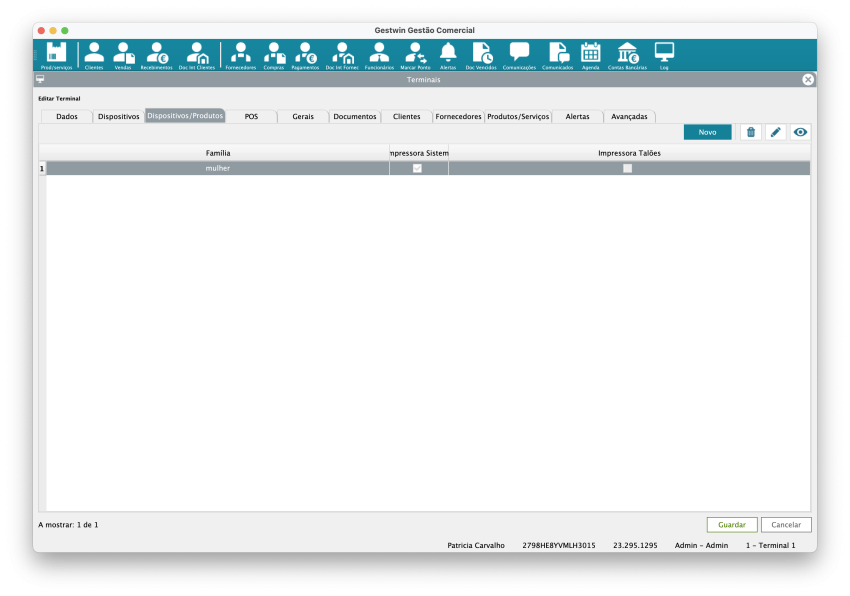Open the Avançadas tab
Image resolution: width=850 pixels, height=596 pixels.
(x=630, y=116)
